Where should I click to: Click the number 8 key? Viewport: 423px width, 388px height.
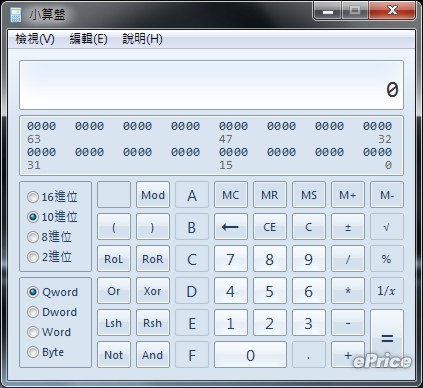(270, 259)
